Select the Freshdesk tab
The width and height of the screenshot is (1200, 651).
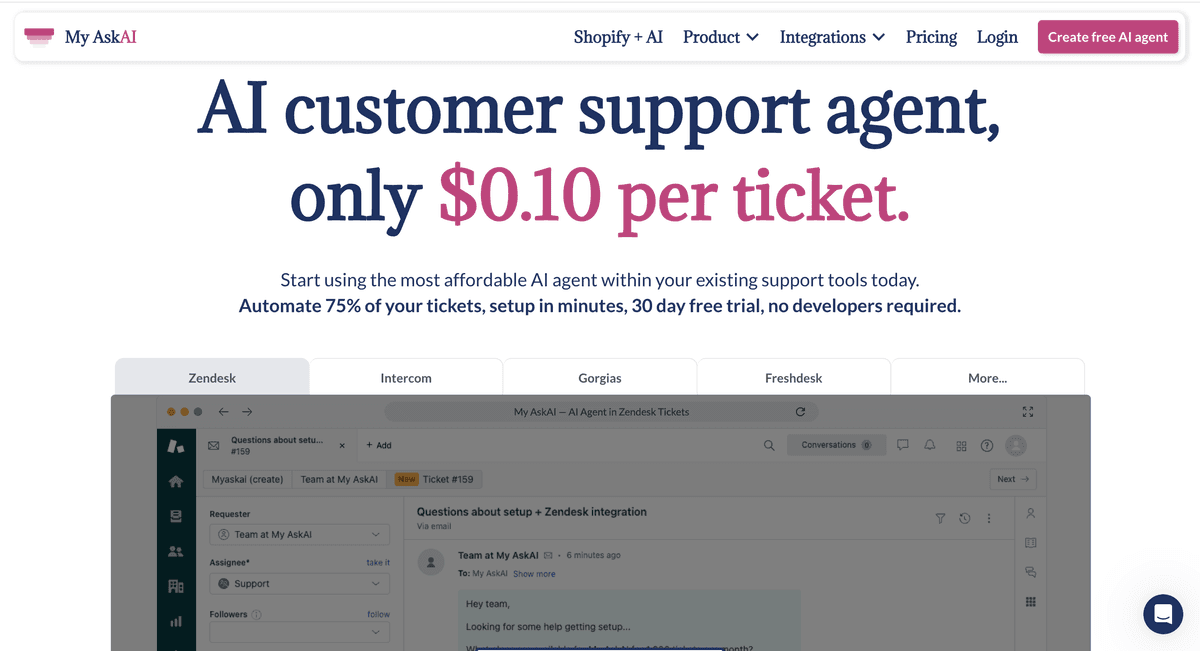pos(793,378)
